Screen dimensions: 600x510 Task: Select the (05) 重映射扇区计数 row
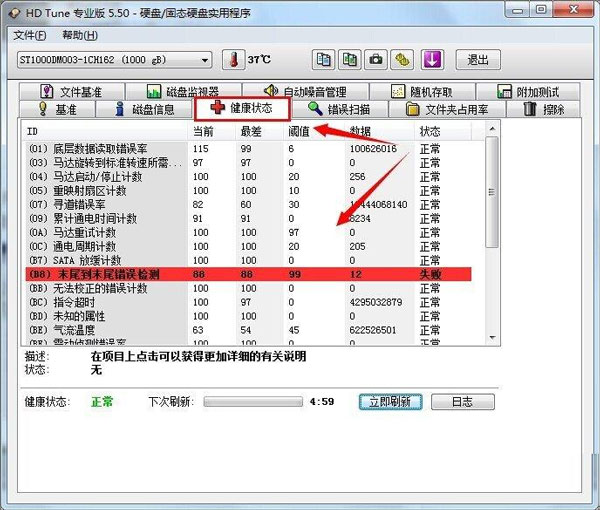[x=249, y=191]
